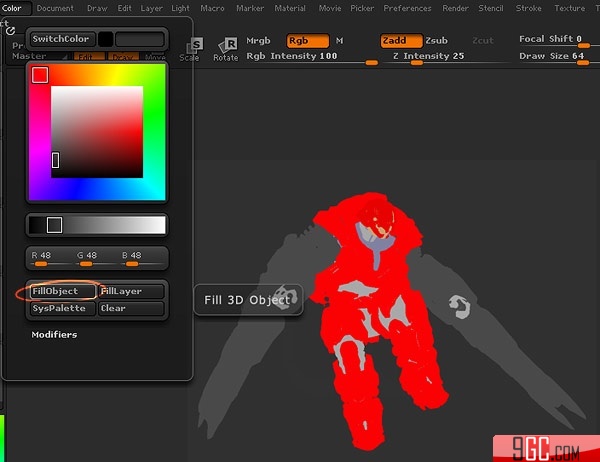Activate the Rotate tool icon
The width and height of the screenshot is (600, 462).
pos(226,50)
